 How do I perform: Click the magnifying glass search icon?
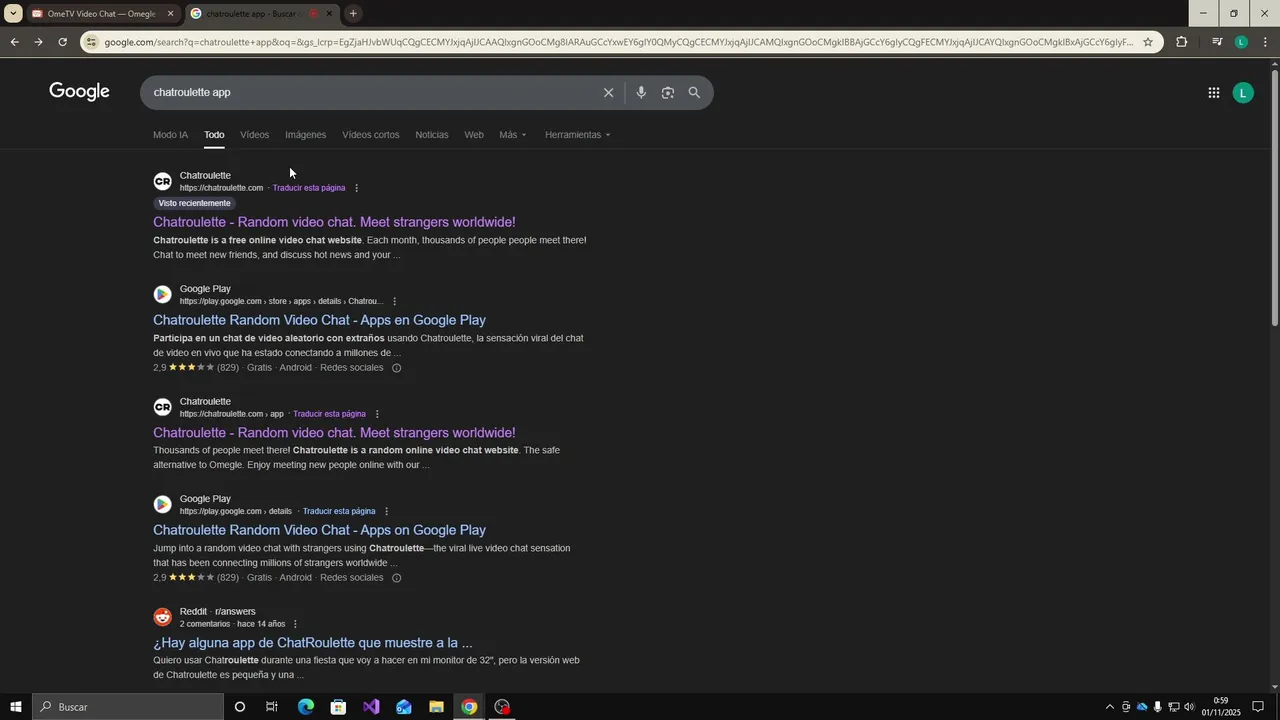694,92
